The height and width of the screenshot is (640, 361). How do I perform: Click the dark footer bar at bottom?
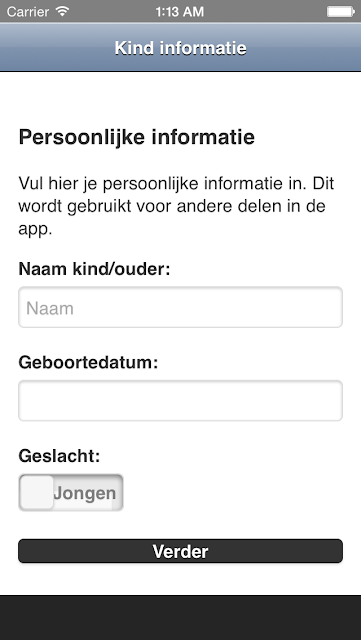pos(180,618)
